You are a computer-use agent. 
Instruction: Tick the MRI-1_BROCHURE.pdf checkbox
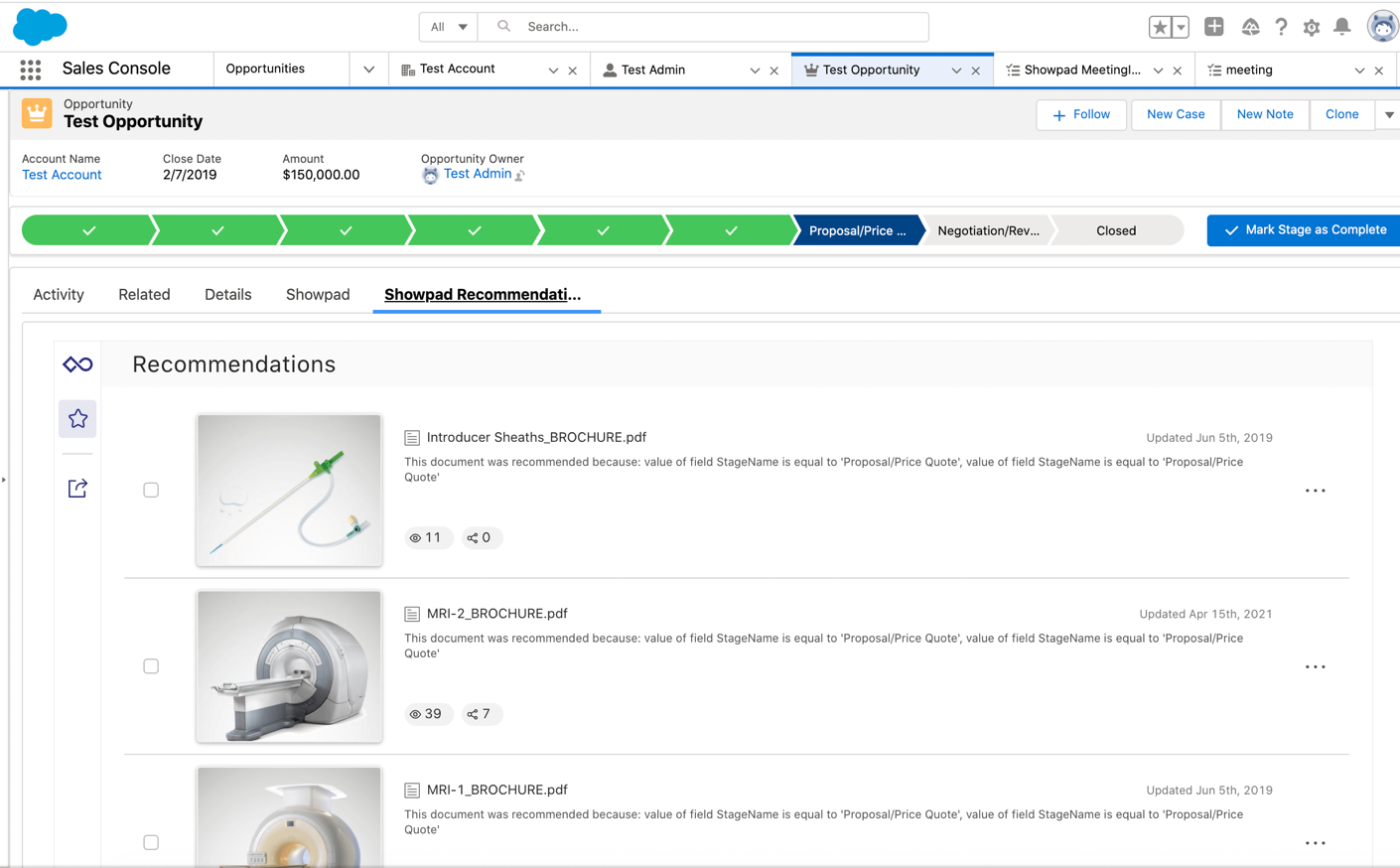pos(151,842)
